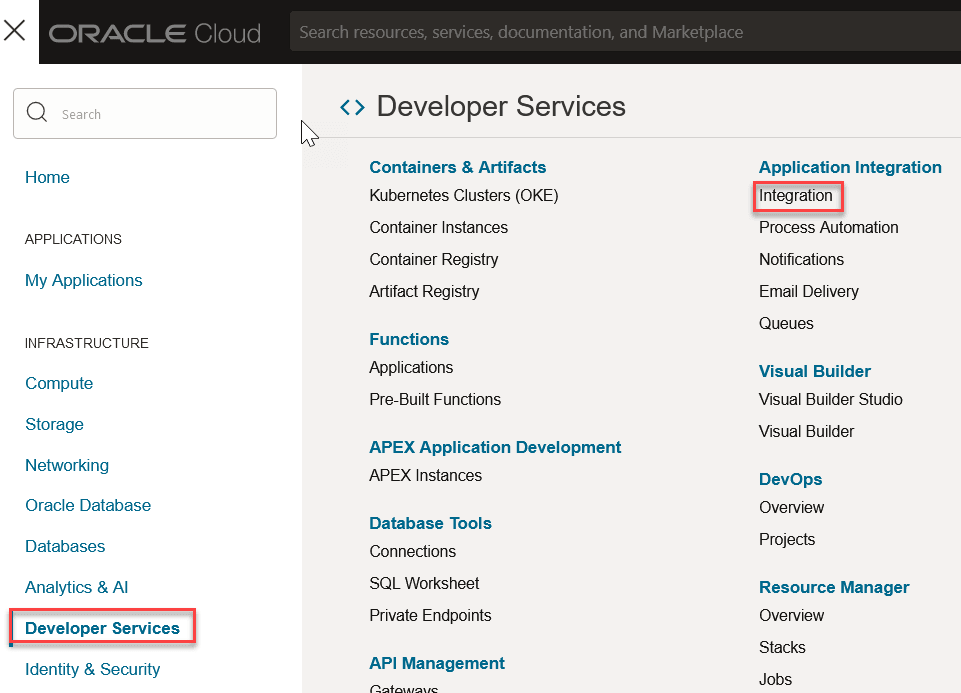Open My Applications

[x=84, y=280]
